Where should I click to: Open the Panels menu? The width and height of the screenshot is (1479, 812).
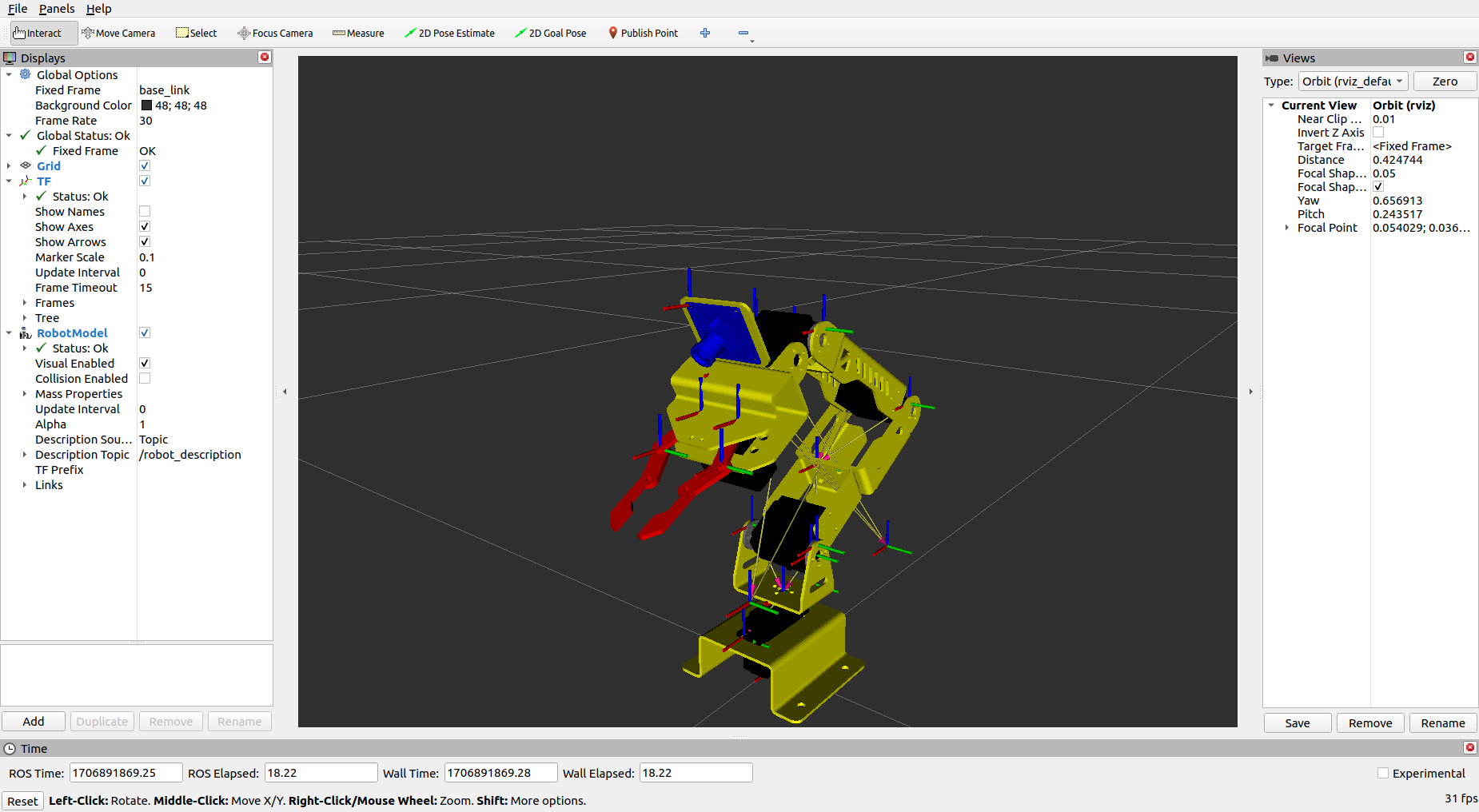(x=57, y=9)
